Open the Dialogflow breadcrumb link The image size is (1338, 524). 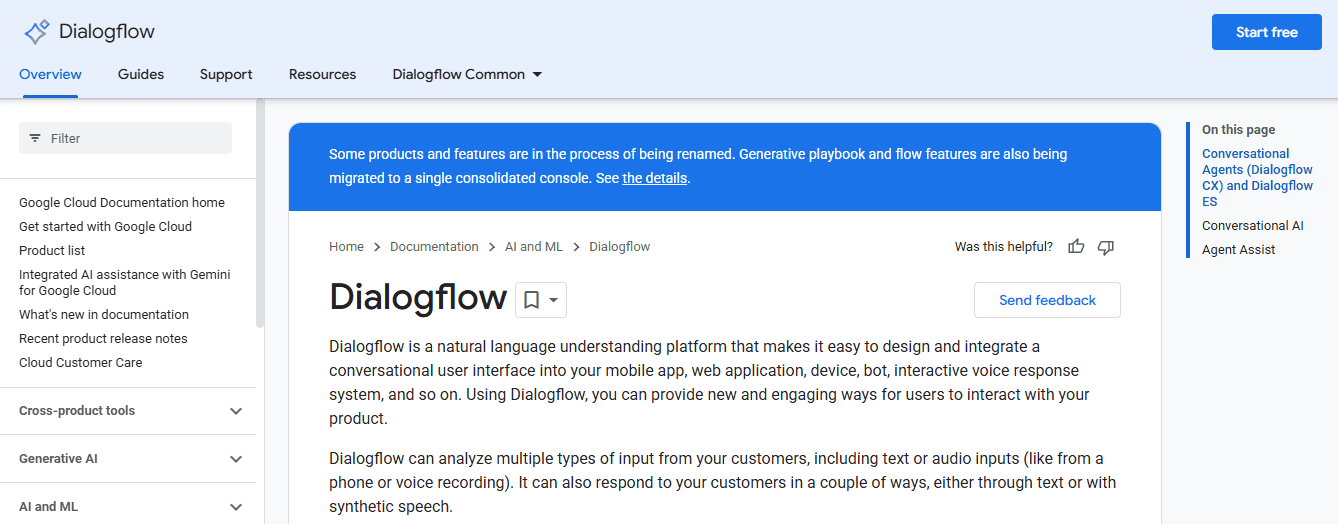pos(619,246)
